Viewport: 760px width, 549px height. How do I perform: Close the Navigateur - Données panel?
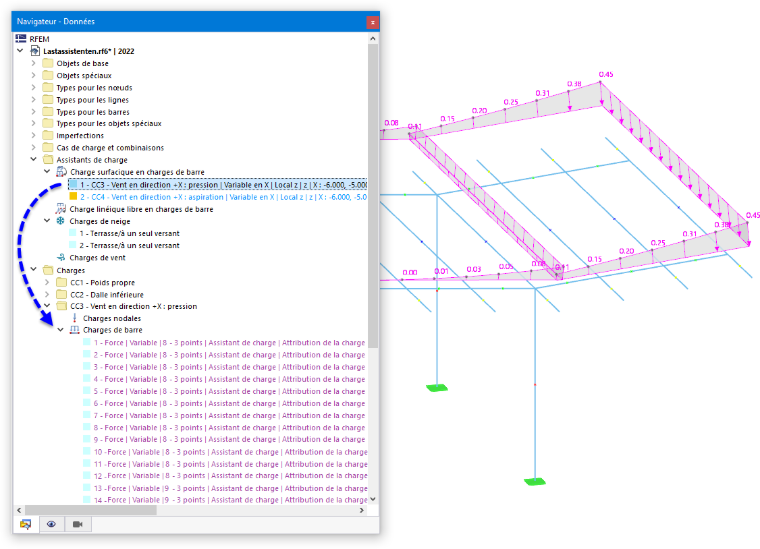point(372,22)
